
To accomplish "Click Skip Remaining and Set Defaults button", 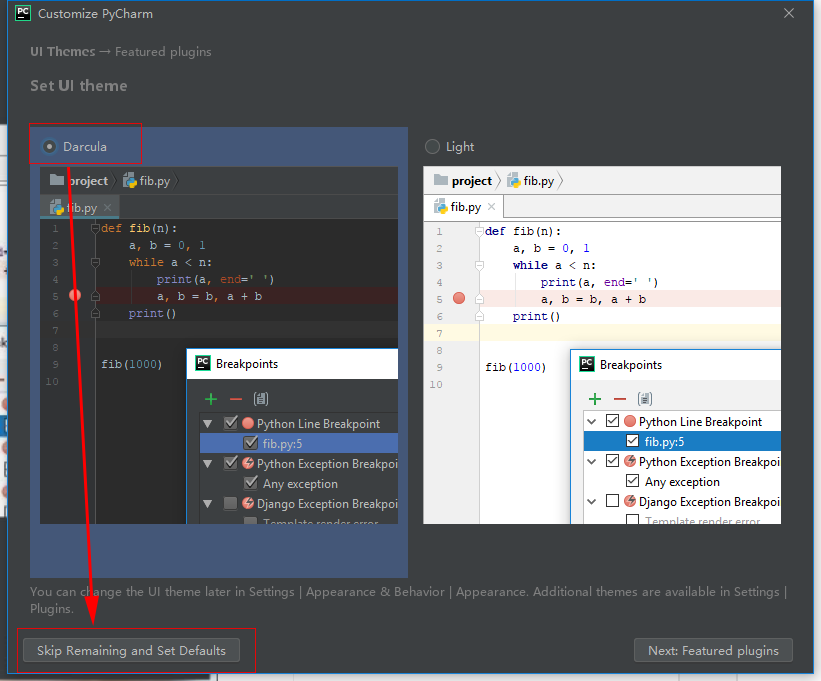I will coord(131,650).
